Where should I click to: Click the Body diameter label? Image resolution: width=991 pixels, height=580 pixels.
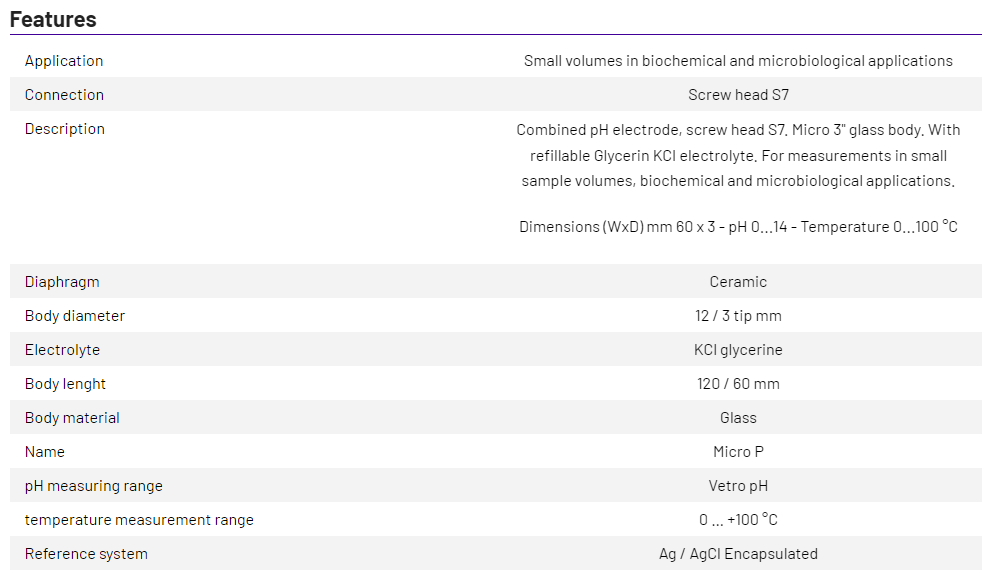75,316
